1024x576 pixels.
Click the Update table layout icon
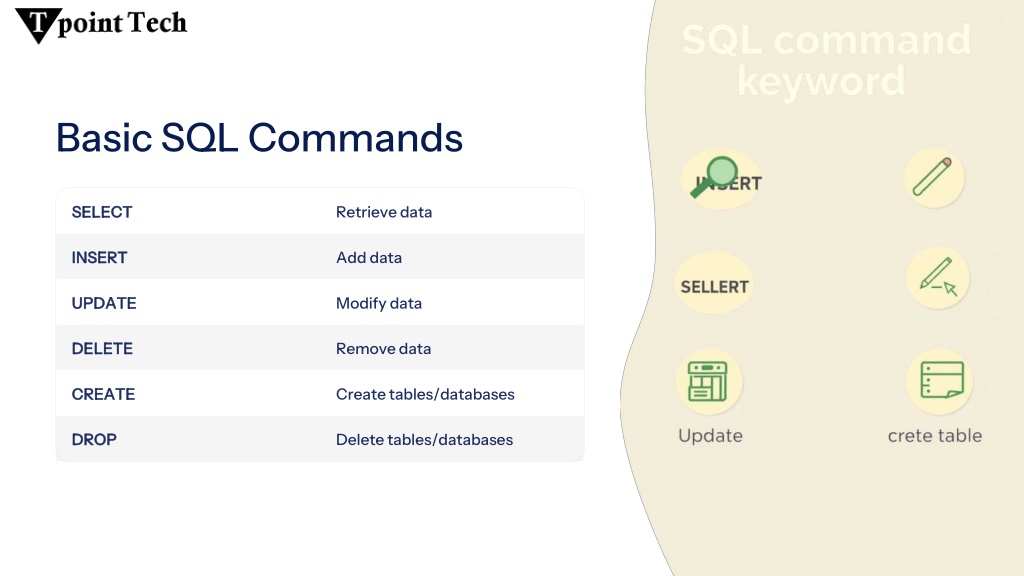tap(708, 381)
